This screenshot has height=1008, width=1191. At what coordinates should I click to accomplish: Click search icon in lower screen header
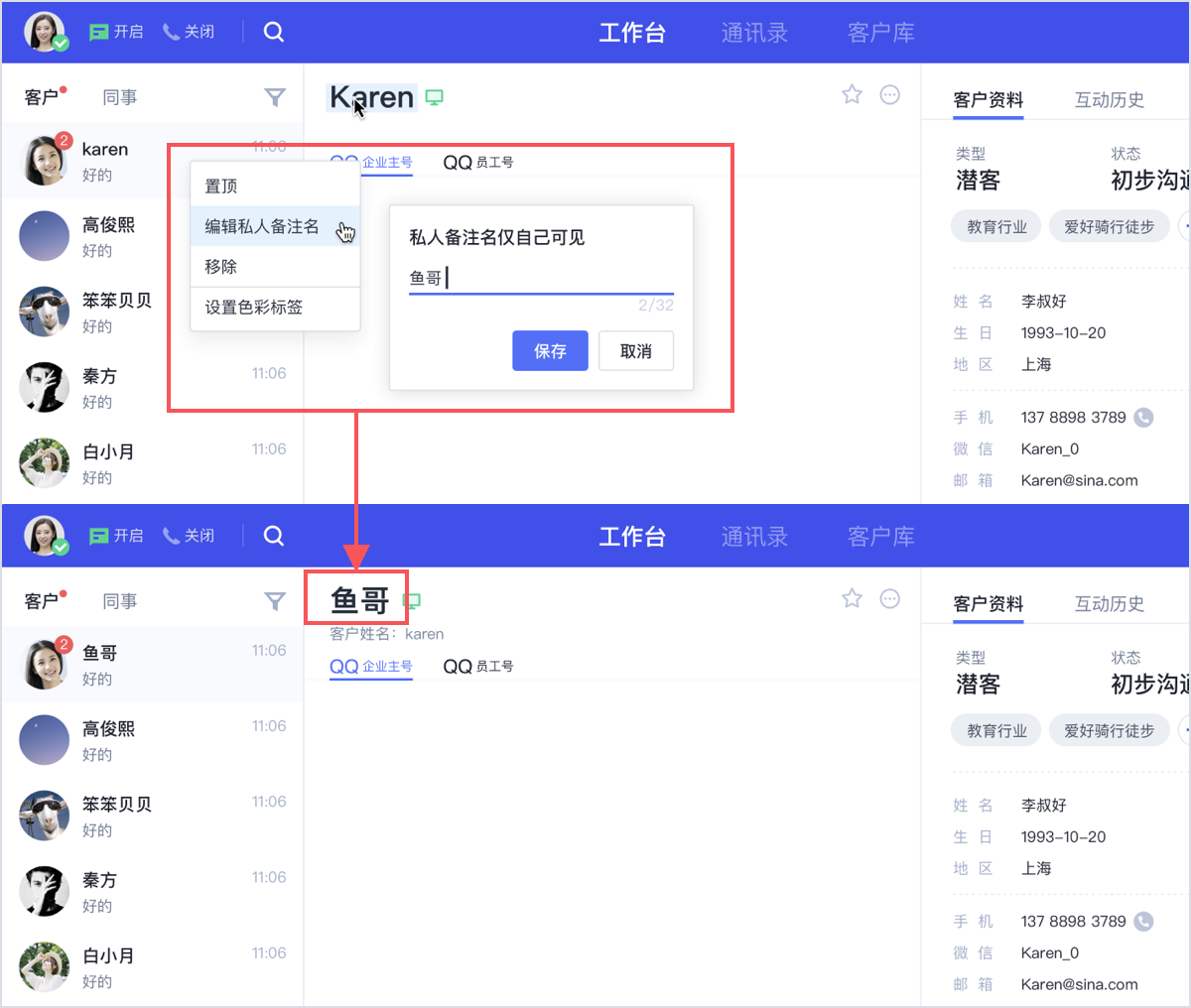point(274,536)
